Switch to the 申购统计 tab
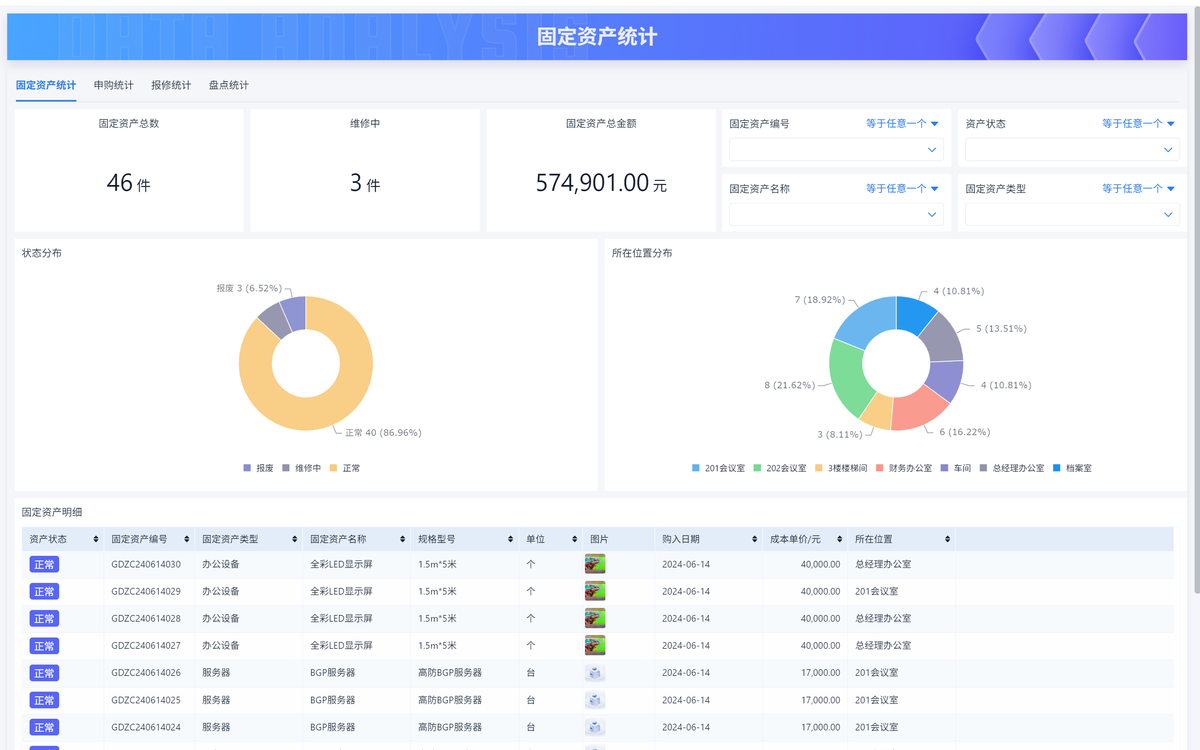 113,85
